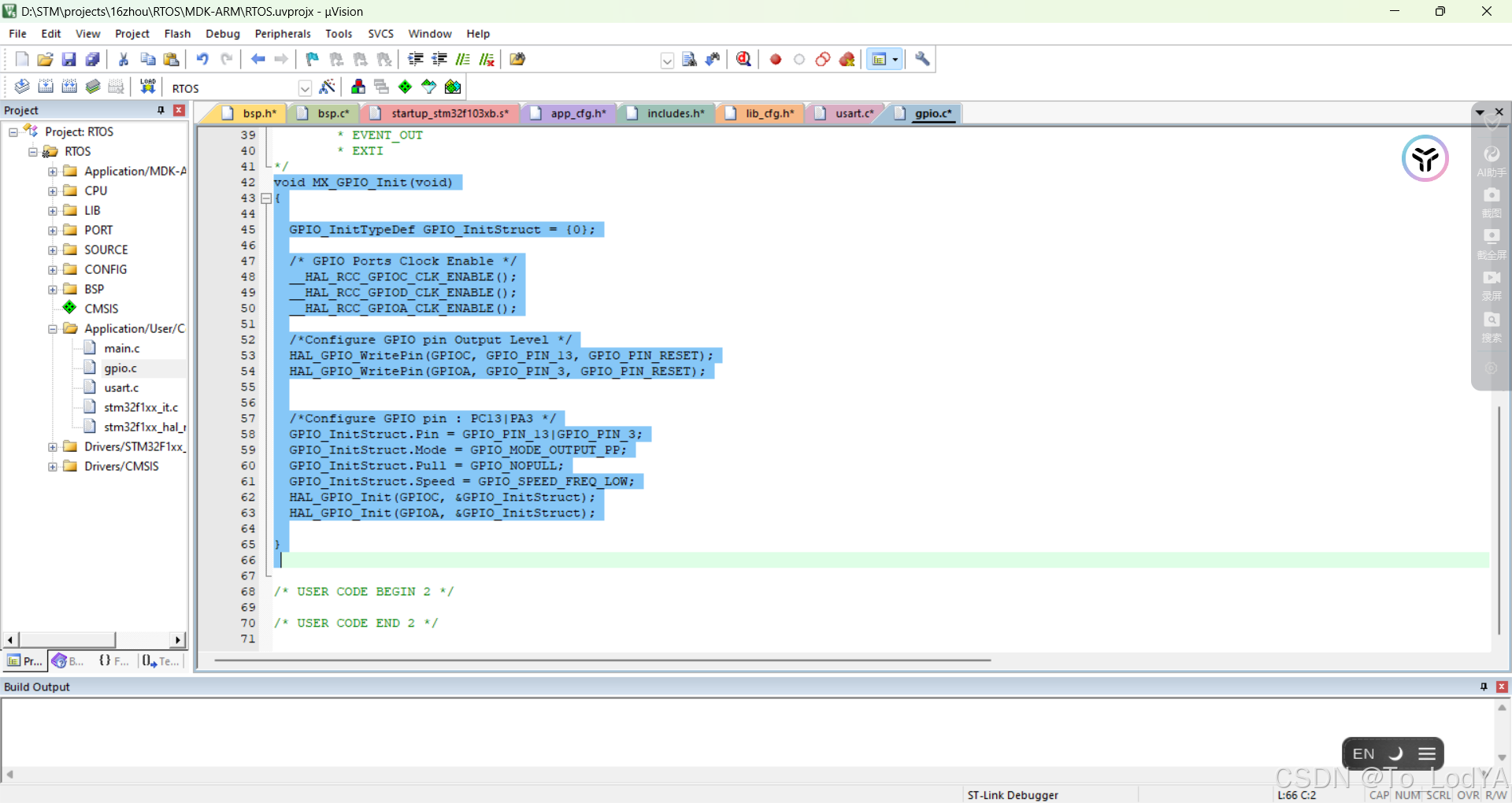1512x803 pixels.
Task: Switch to the usart.c* tab
Action: [847, 113]
